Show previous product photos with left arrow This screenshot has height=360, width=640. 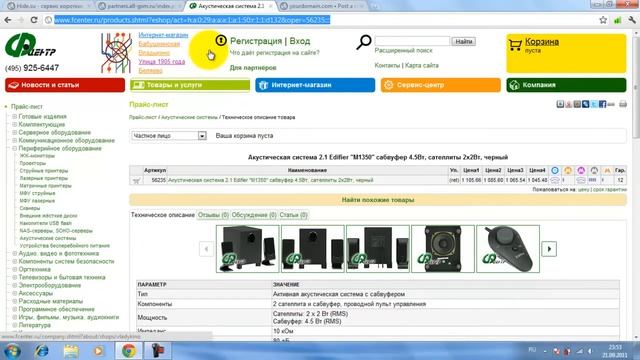pos(206,249)
